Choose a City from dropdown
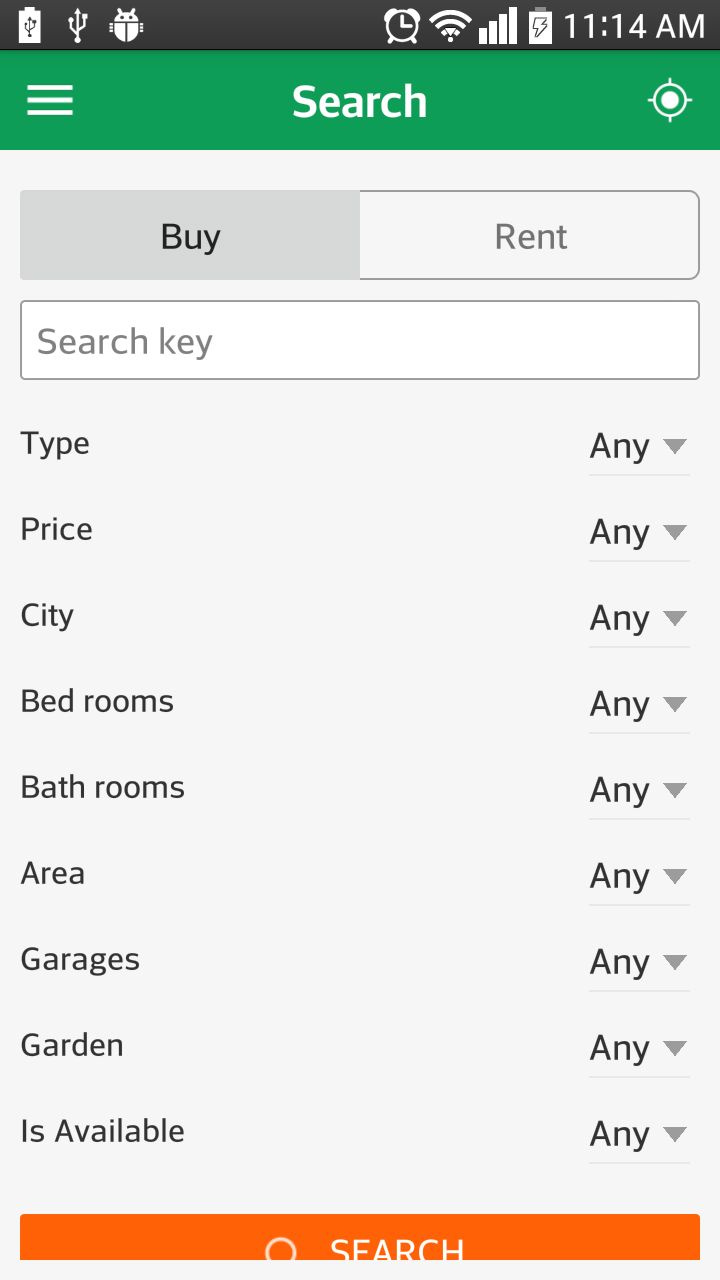The image size is (720, 1280). point(638,618)
